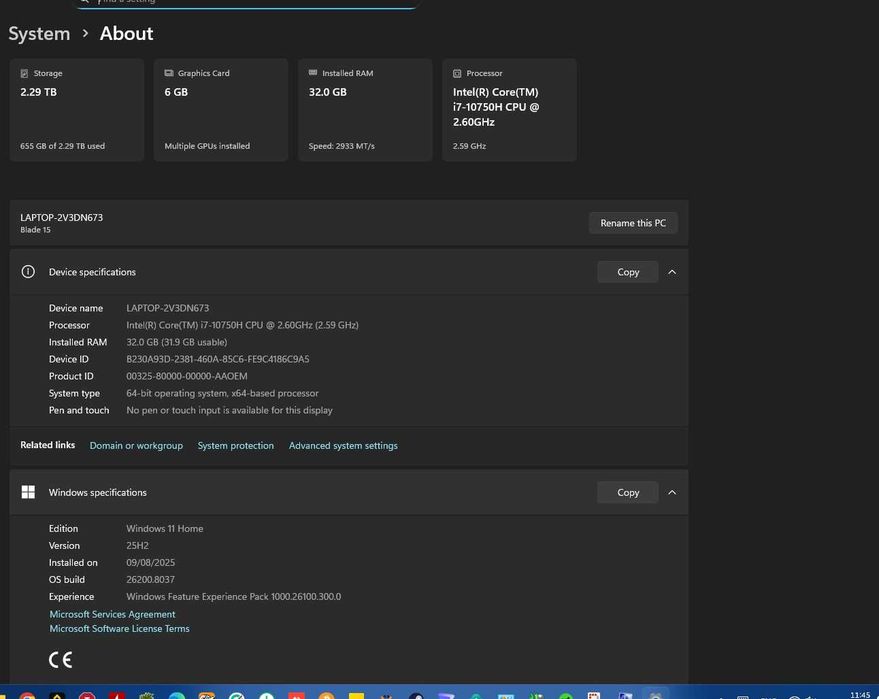Click the Blade 15 model text
The height and width of the screenshot is (699, 879).
coord(35,230)
